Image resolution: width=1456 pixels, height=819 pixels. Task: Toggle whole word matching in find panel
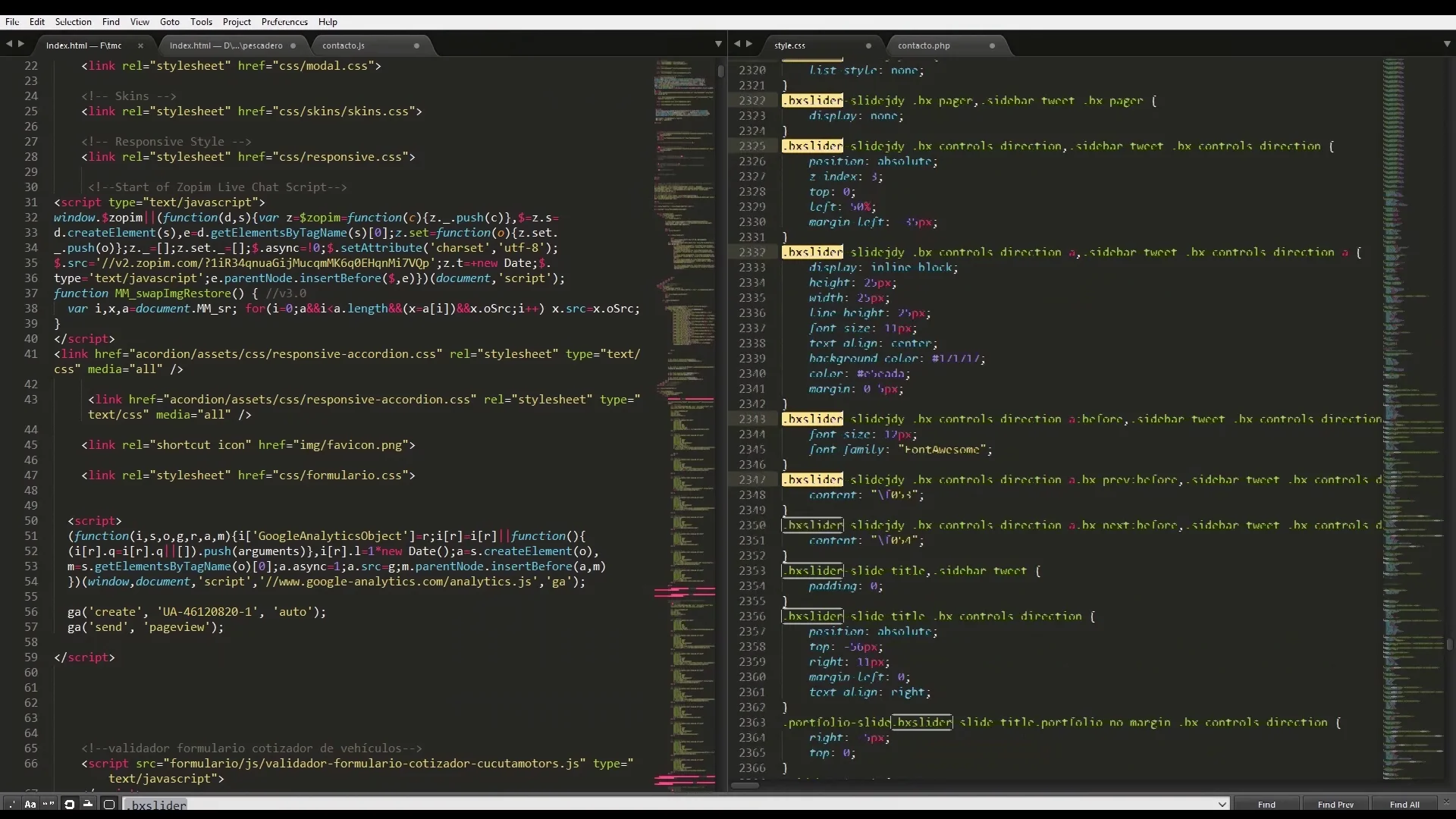click(49, 805)
